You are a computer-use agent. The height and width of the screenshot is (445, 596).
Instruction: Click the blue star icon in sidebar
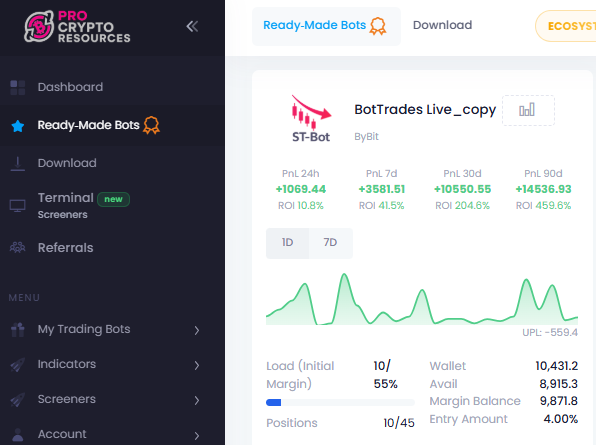pyautogui.click(x=18, y=125)
